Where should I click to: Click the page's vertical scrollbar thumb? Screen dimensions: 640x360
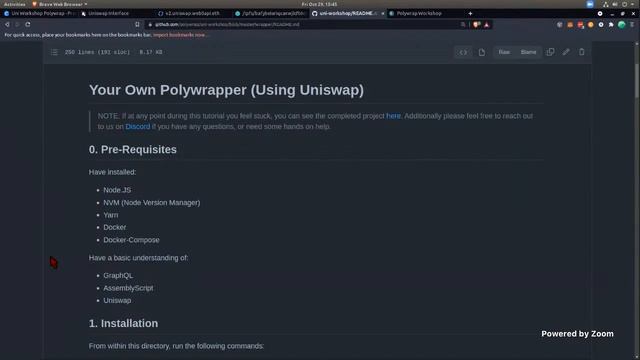coord(637,80)
